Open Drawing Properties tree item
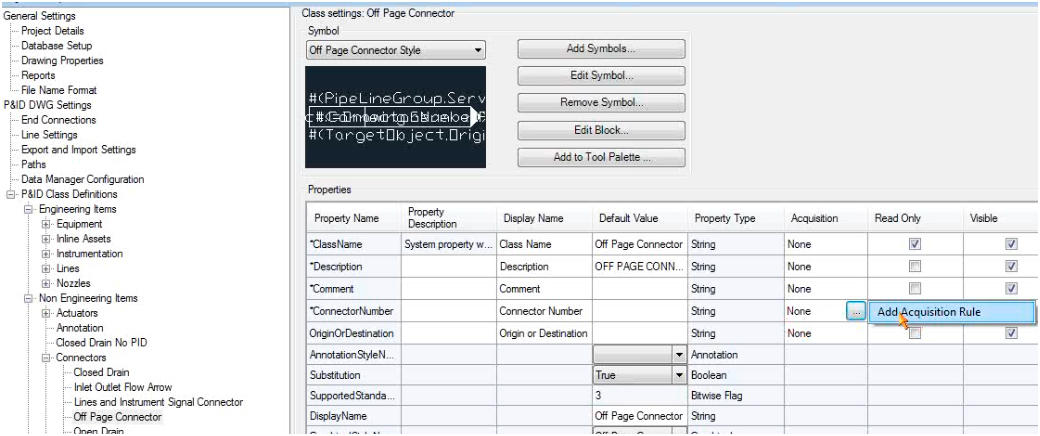The image size is (1040, 436). click(x=62, y=60)
